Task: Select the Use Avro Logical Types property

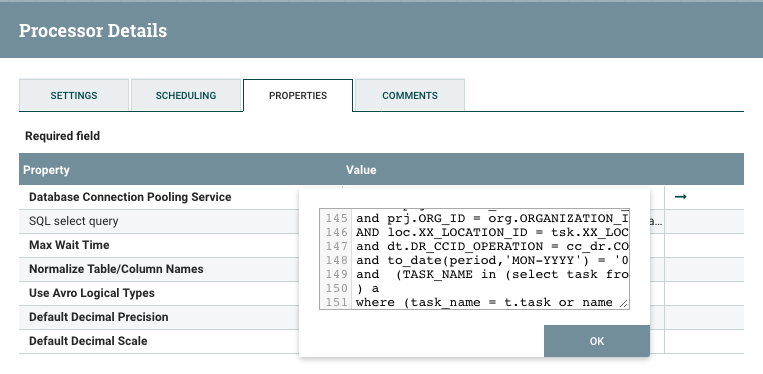Action: click(x=92, y=293)
